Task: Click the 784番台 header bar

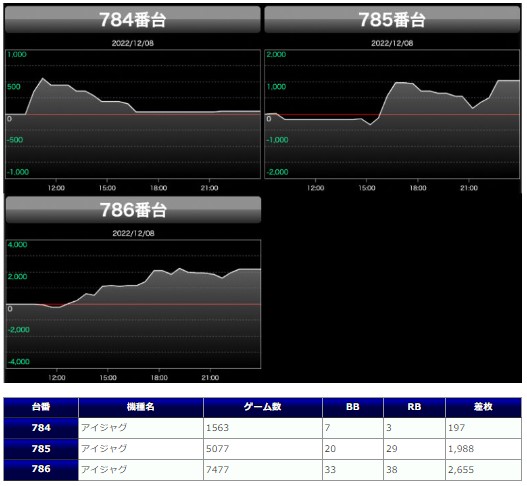Action: [133, 19]
